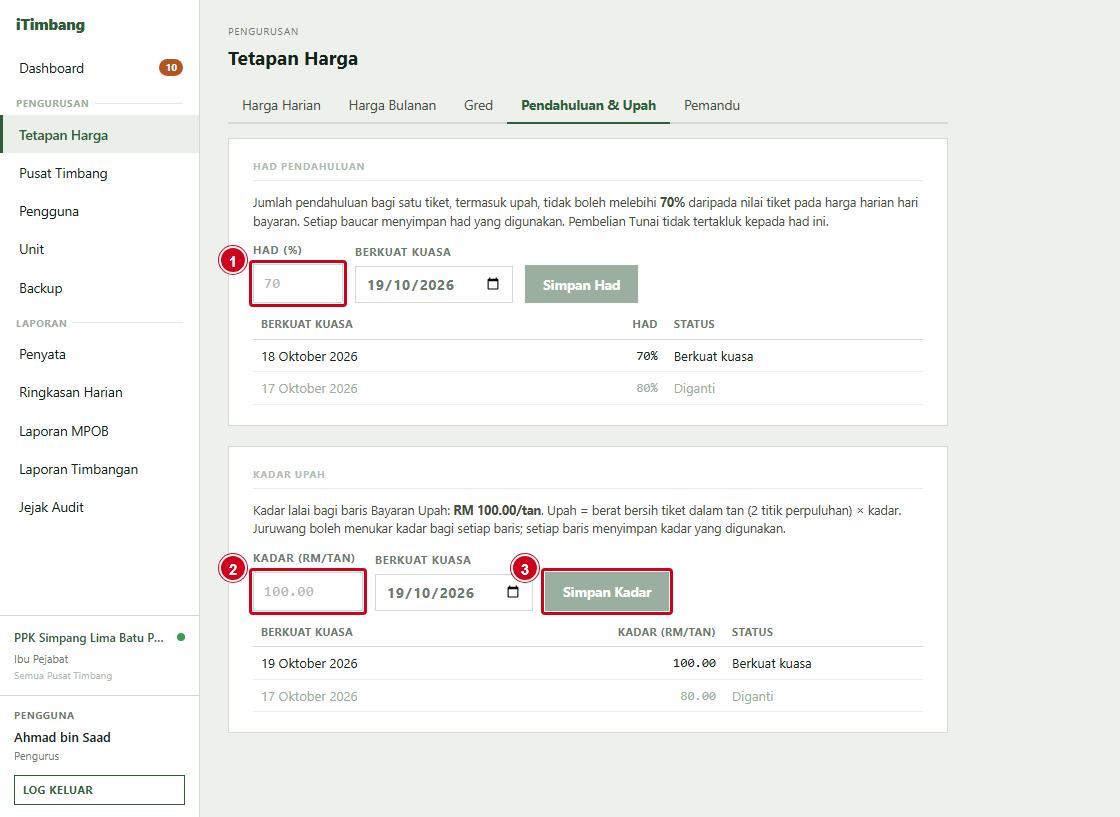This screenshot has height=817, width=1120.
Task: Click Simpan Had button
Action: (581, 284)
